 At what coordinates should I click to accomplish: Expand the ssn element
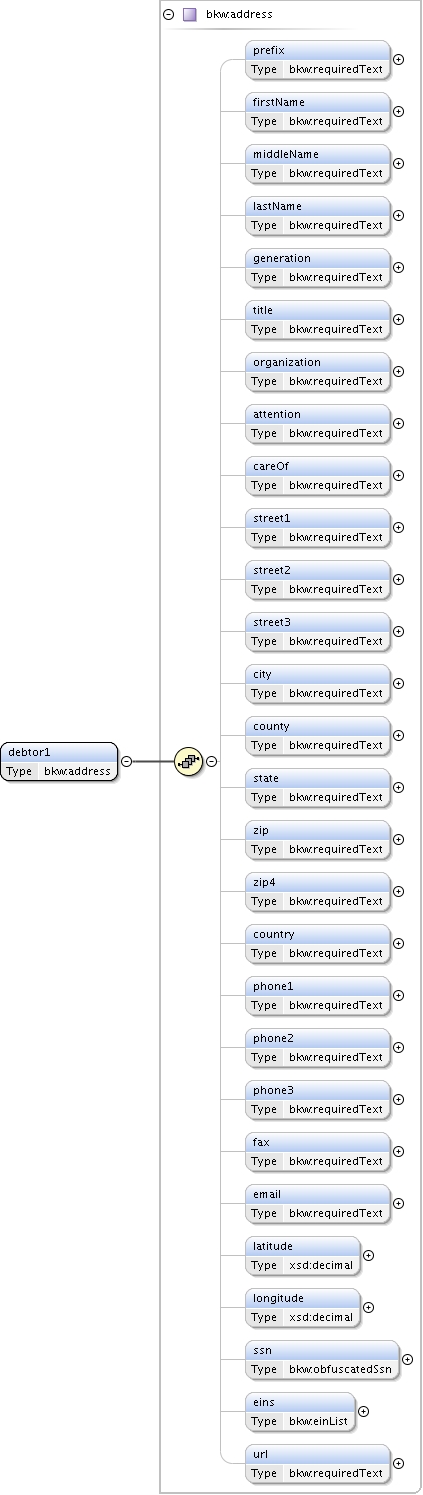click(407, 1359)
